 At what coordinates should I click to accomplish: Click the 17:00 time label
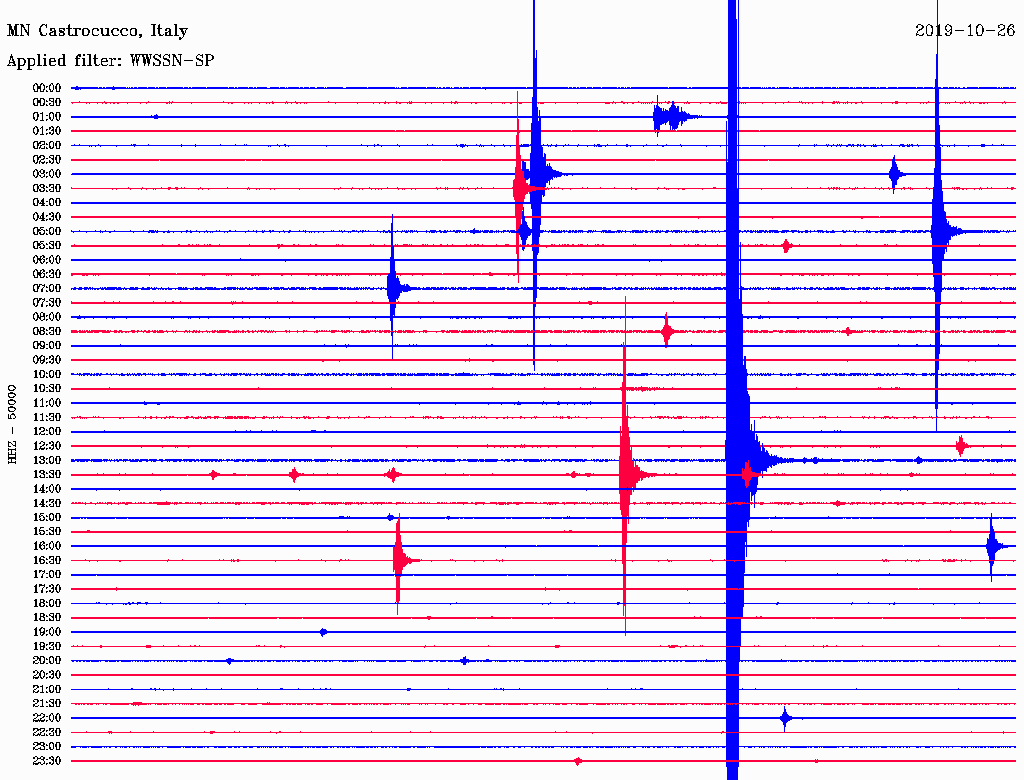pos(47,575)
